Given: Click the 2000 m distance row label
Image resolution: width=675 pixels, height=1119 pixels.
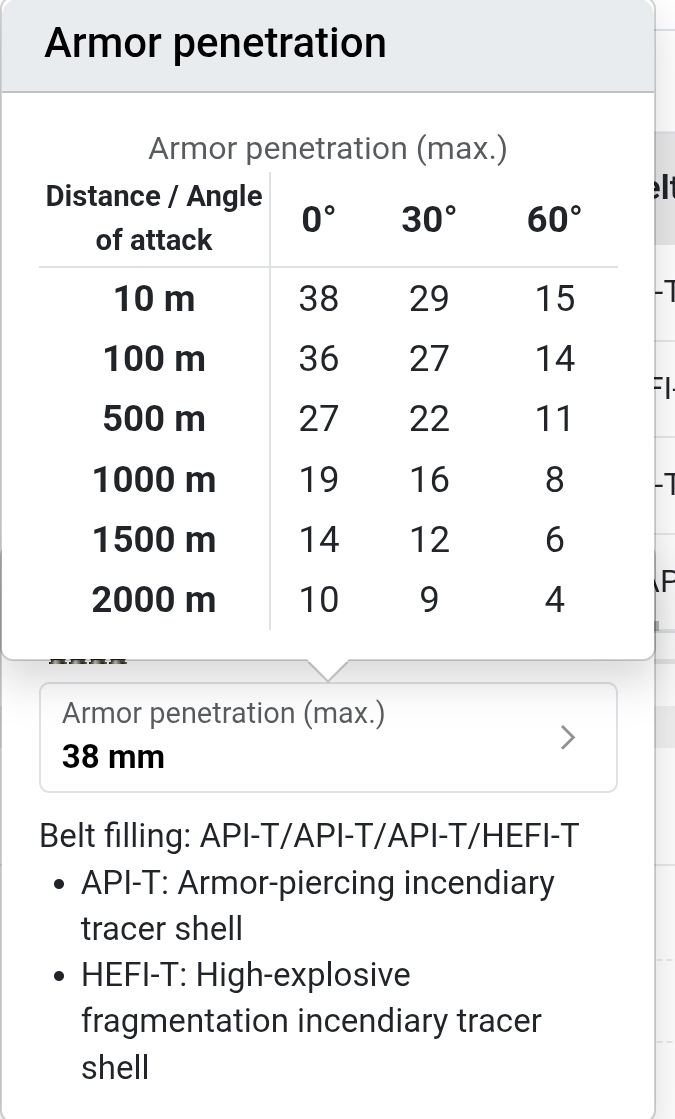Looking at the screenshot, I should pyautogui.click(x=154, y=600).
